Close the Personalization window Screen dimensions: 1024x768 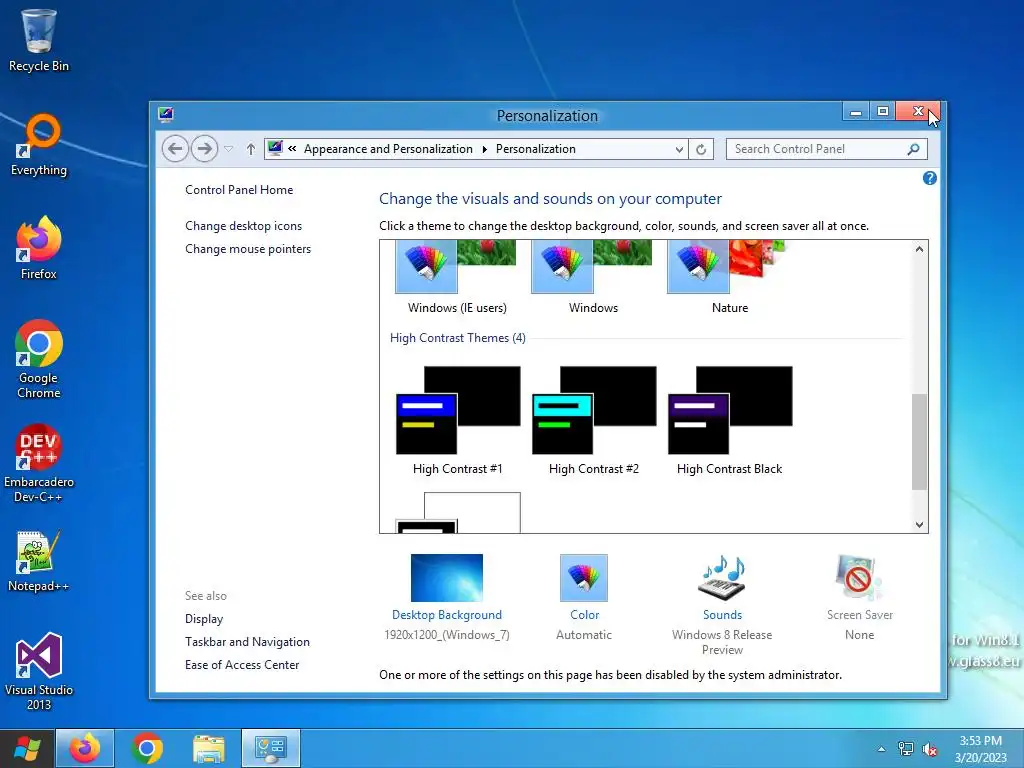[918, 112]
